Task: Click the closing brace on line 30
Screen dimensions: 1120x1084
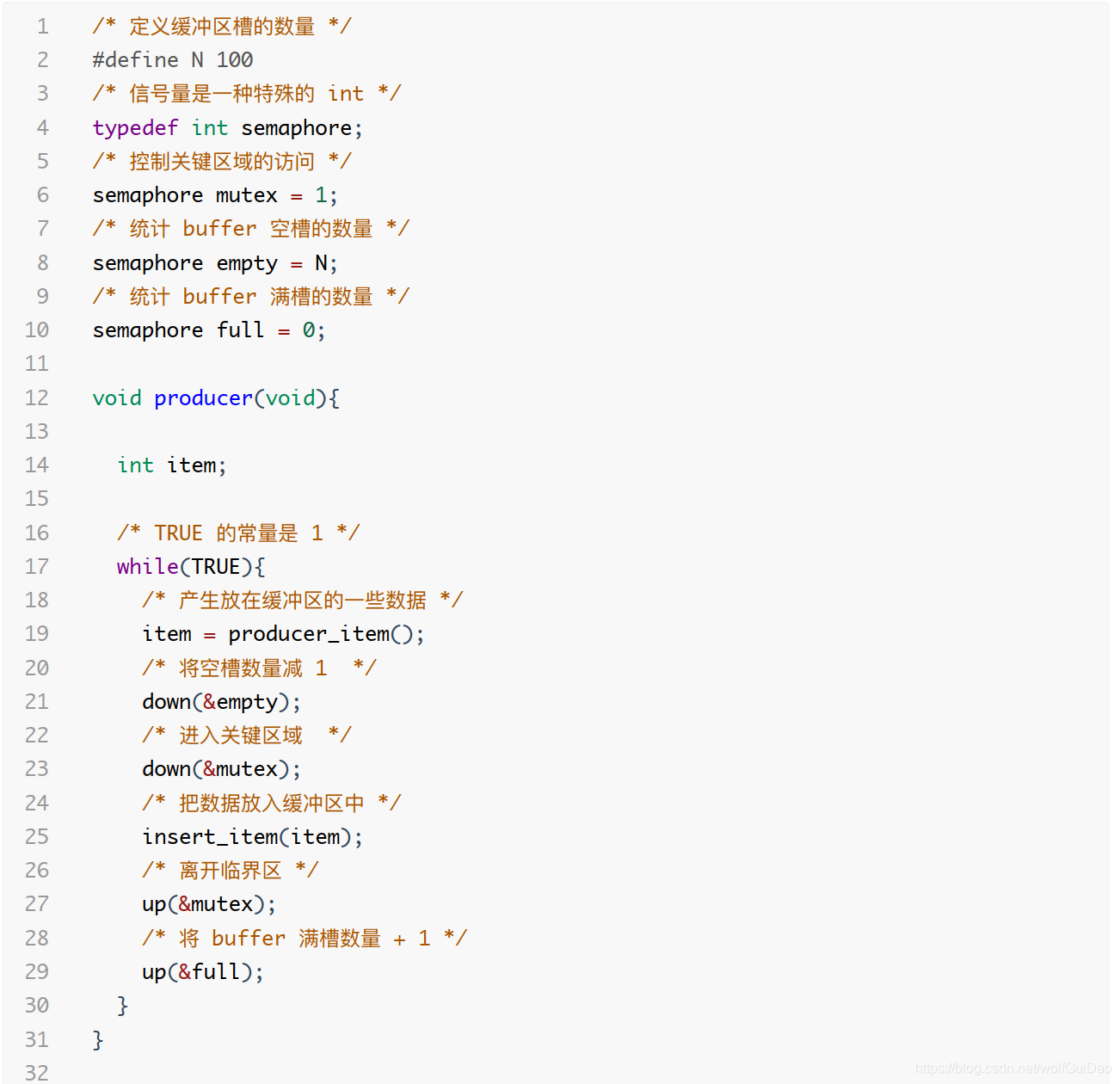Action: [123, 1006]
